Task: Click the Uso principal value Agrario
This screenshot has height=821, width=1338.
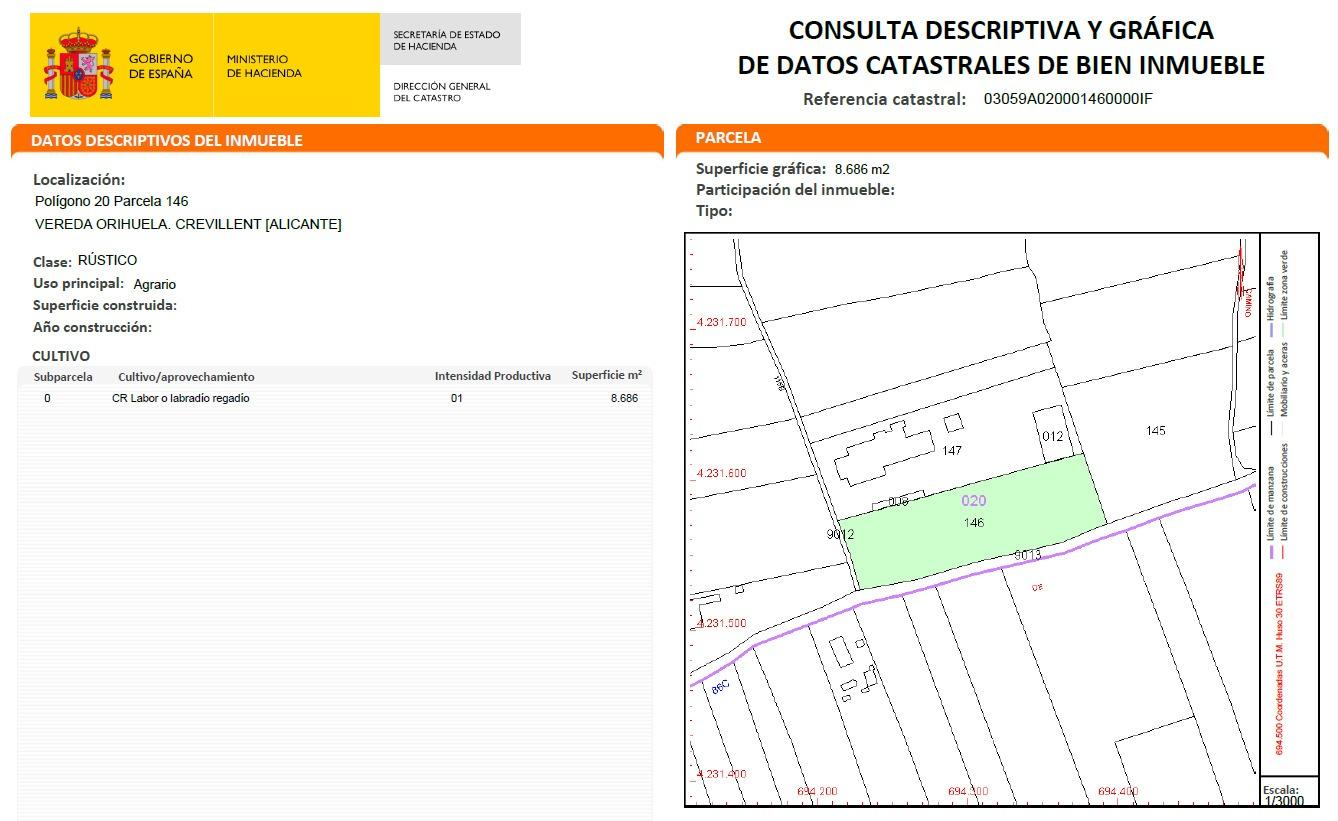Action: pos(154,284)
